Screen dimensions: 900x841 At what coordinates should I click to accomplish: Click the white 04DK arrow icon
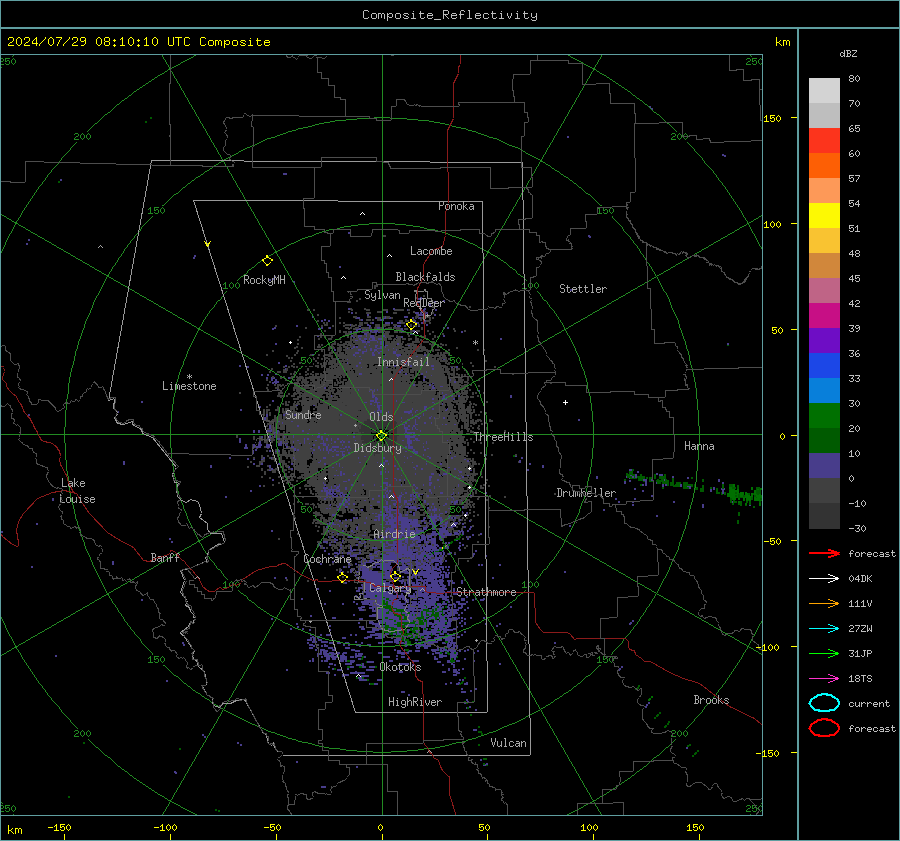(824, 578)
